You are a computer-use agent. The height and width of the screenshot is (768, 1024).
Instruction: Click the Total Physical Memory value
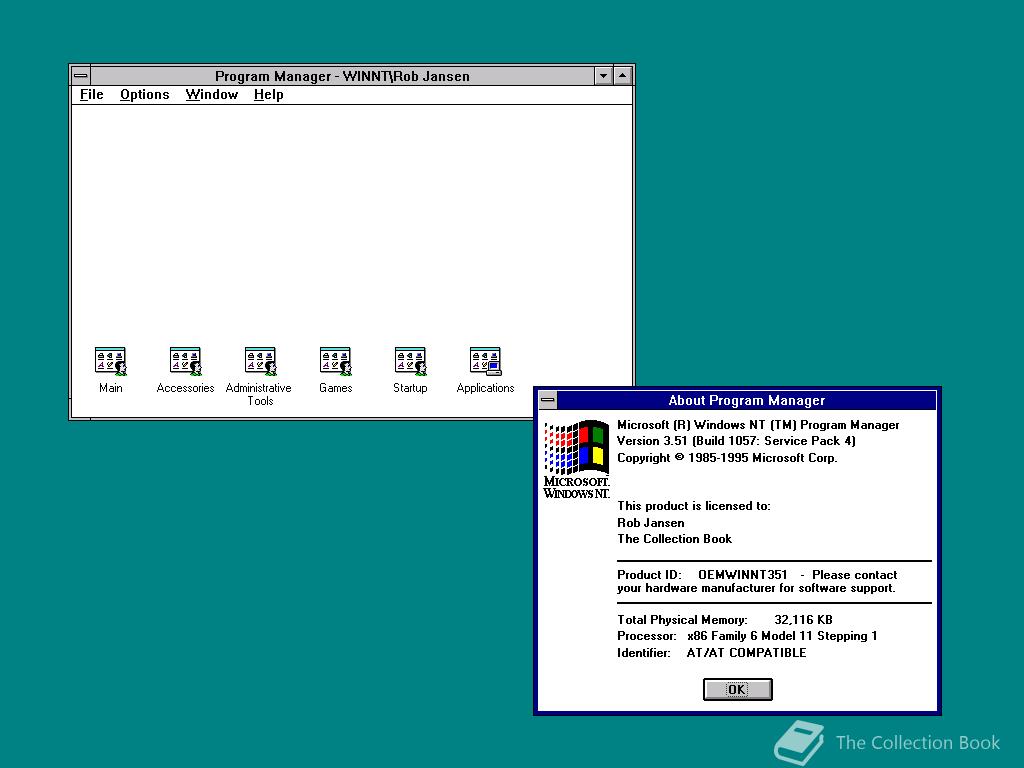(802, 619)
